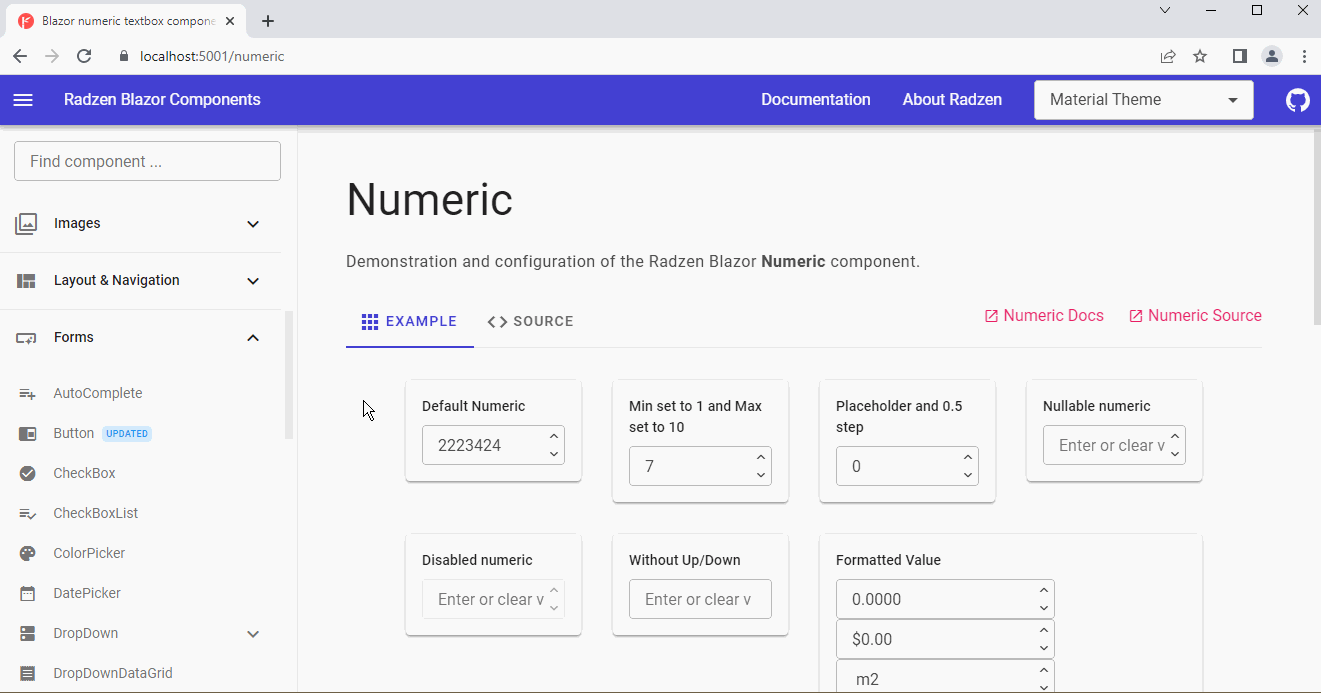The image size is (1321, 693).
Task: Expand the DropDown submenu chevron
Action: (x=253, y=634)
